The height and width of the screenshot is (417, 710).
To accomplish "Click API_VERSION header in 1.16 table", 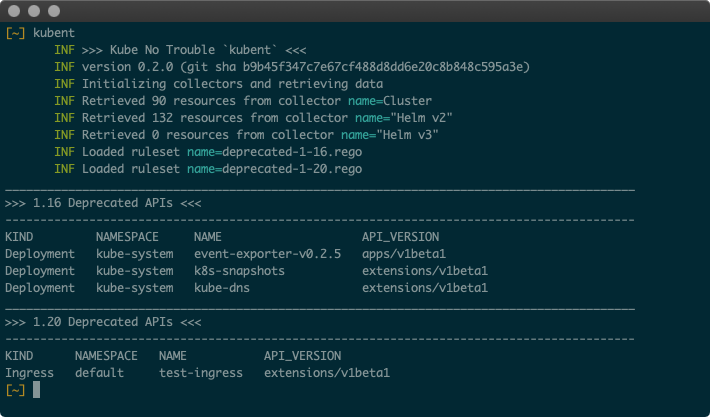I will coord(400,237).
